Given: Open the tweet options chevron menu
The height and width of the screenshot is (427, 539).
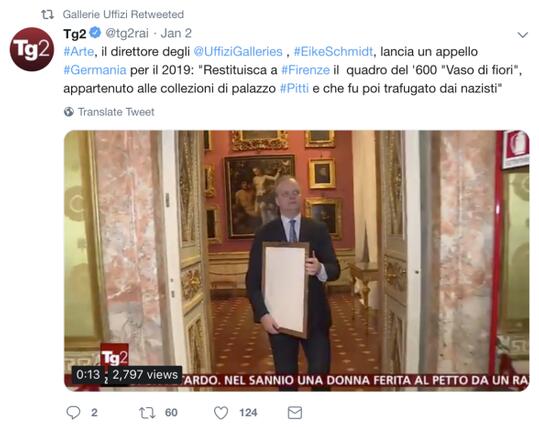Looking at the screenshot, I should tap(523, 35).
